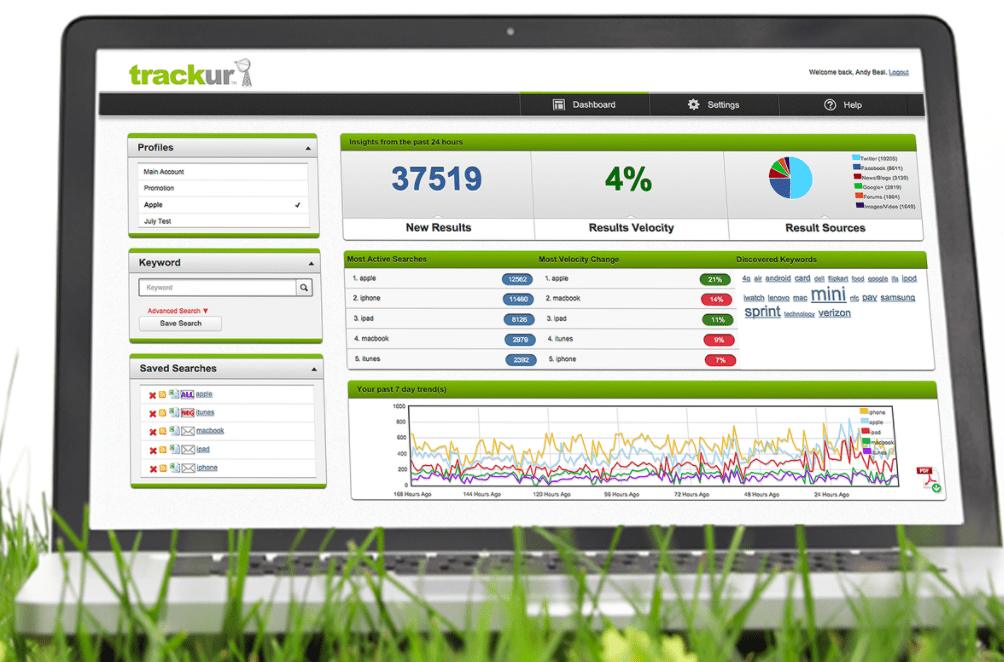
Task: Select the checked Apple profile
Action: point(223,205)
